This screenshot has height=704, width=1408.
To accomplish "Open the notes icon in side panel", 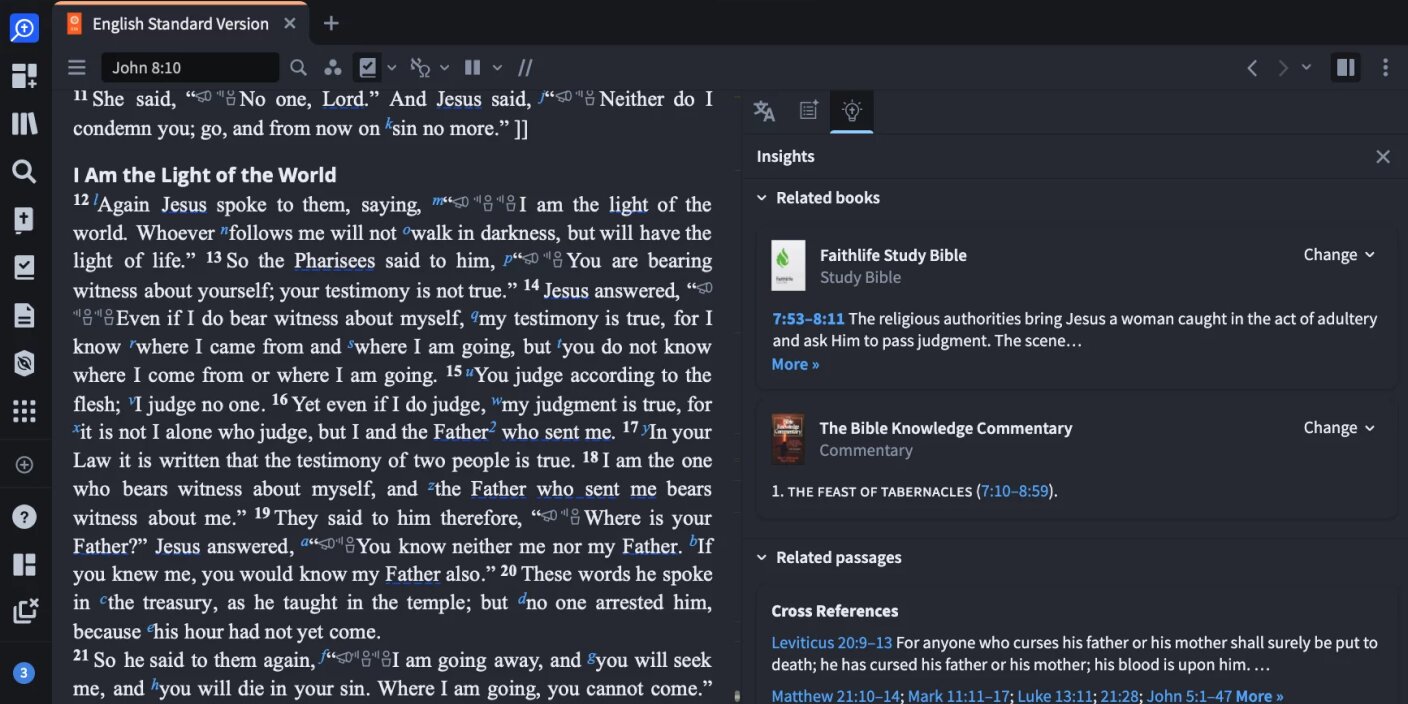I will tap(809, 111).
